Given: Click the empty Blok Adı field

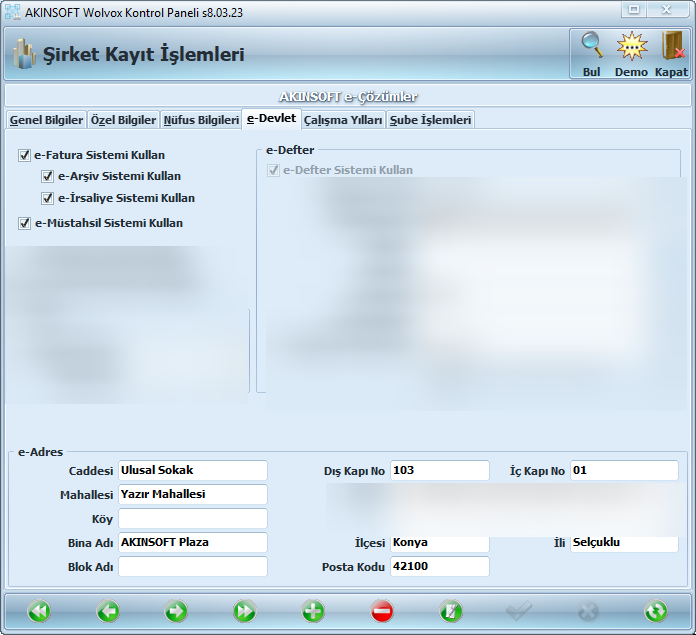Looking at the screenshot, I should tap(193, 566).
